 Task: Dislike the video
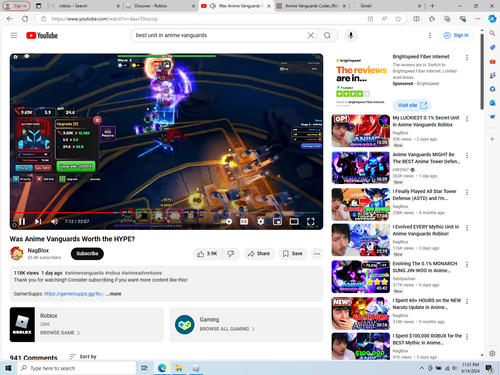(230, 254)
